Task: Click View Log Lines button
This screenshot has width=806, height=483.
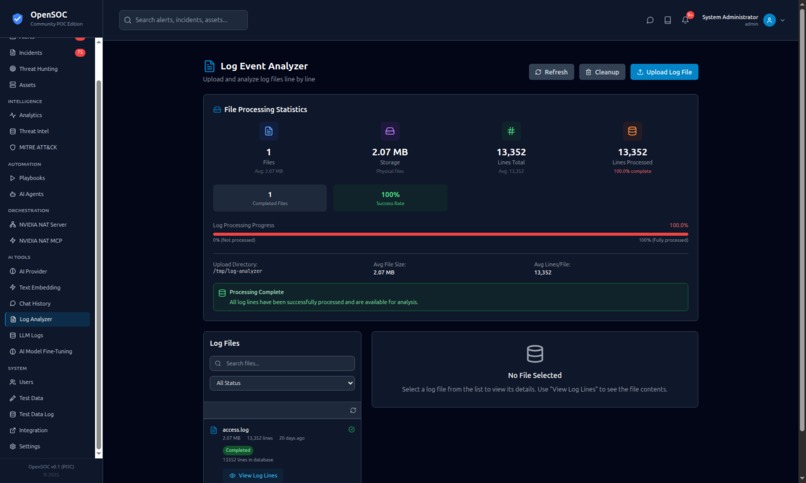Action: click(253, 475)
